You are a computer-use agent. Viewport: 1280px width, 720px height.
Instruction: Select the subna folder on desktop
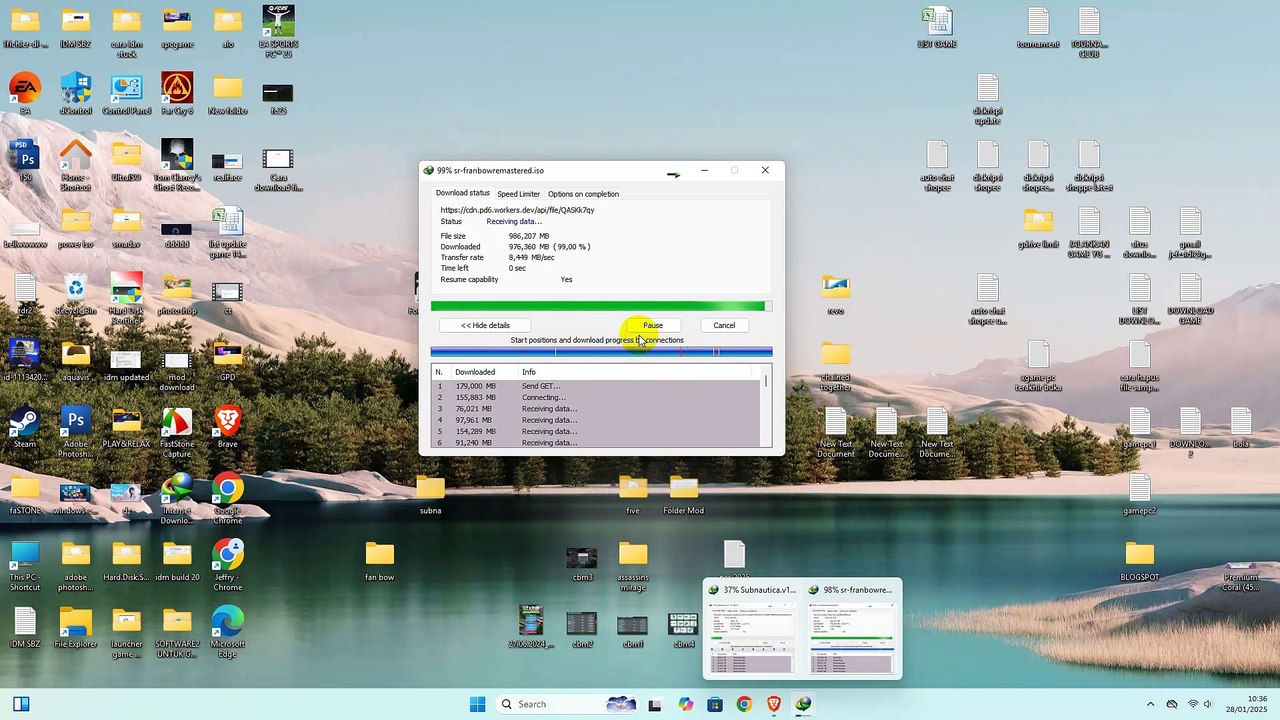(430, 493)
